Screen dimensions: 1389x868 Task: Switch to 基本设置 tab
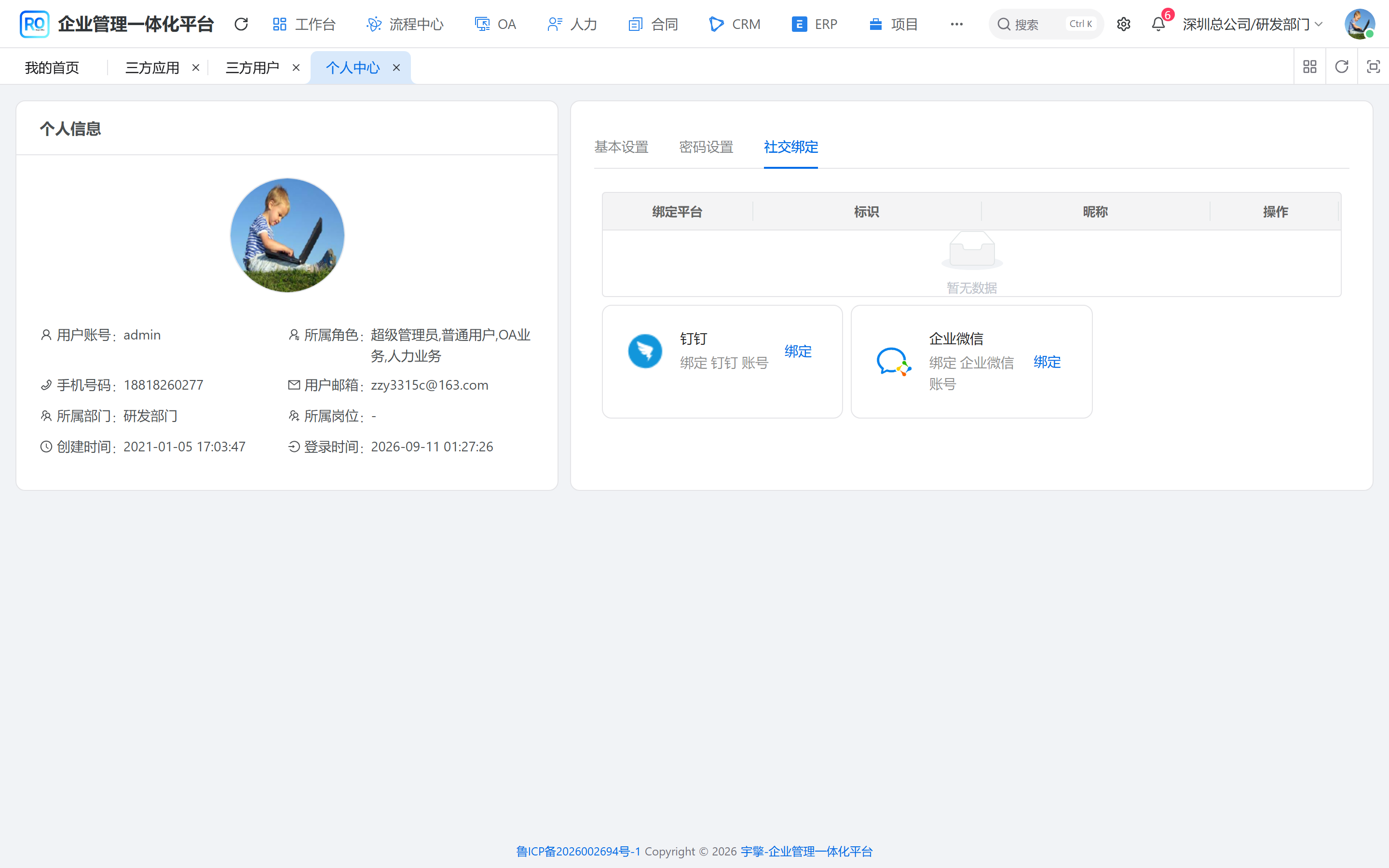tap(621, 147)
